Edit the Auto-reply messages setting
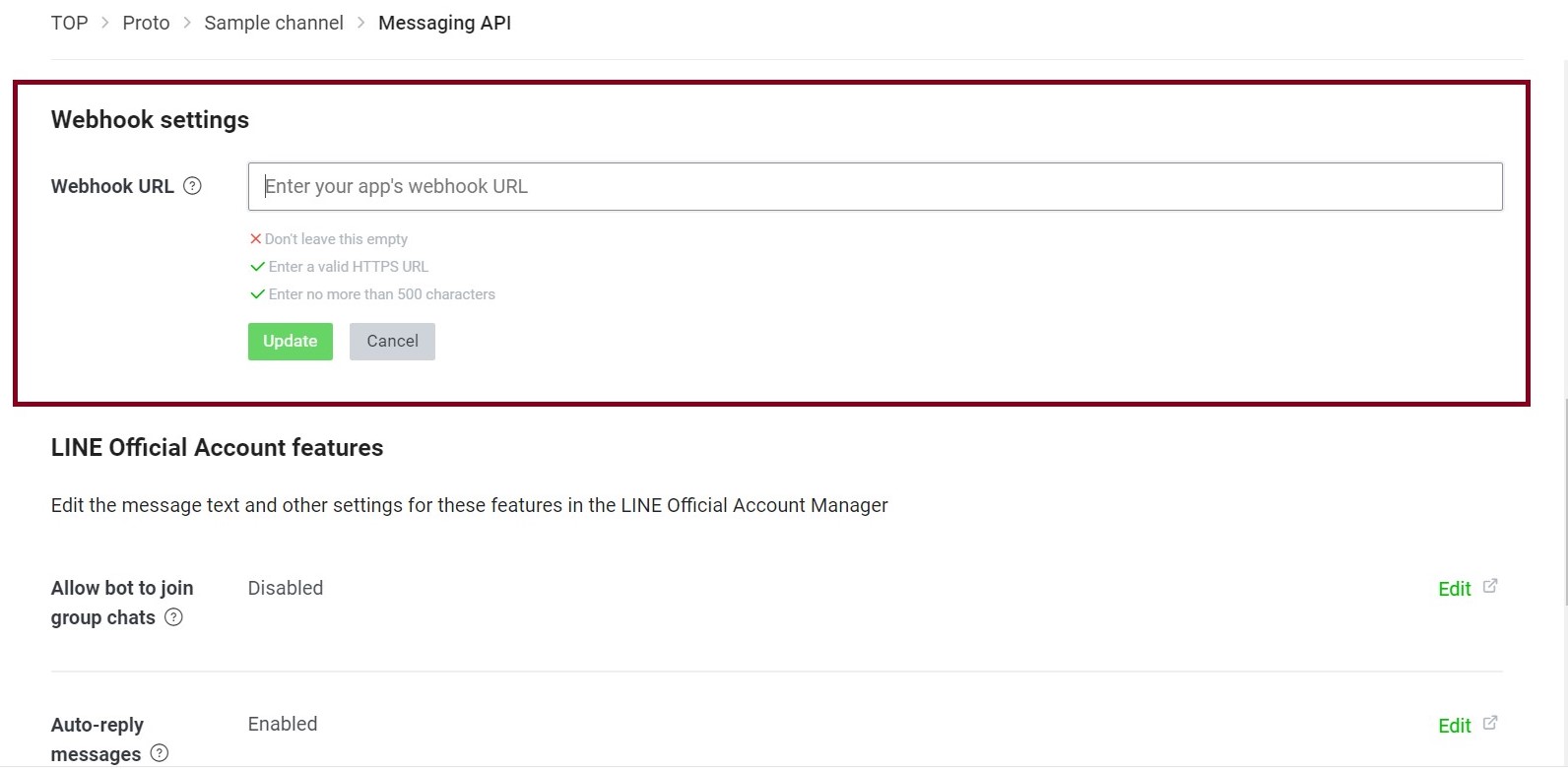 pos(1454,726)
